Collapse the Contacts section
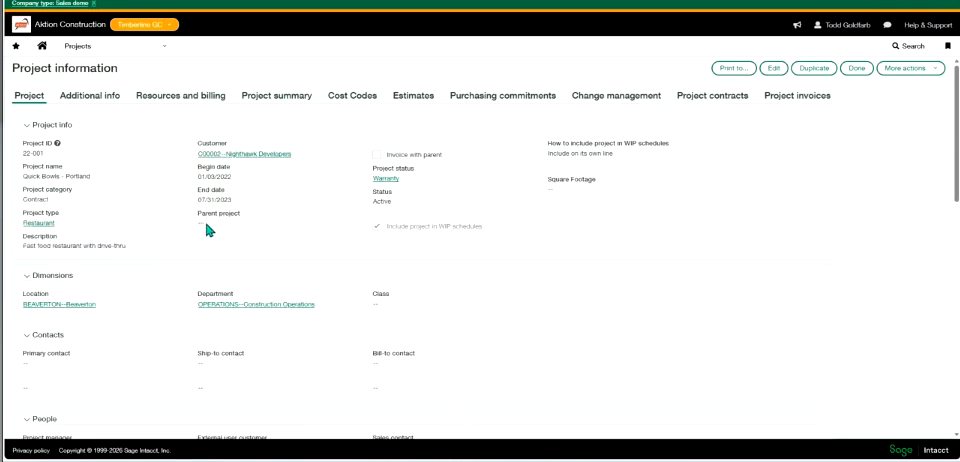Viewport: 960px width, 462px height. (x=26, y=335)
